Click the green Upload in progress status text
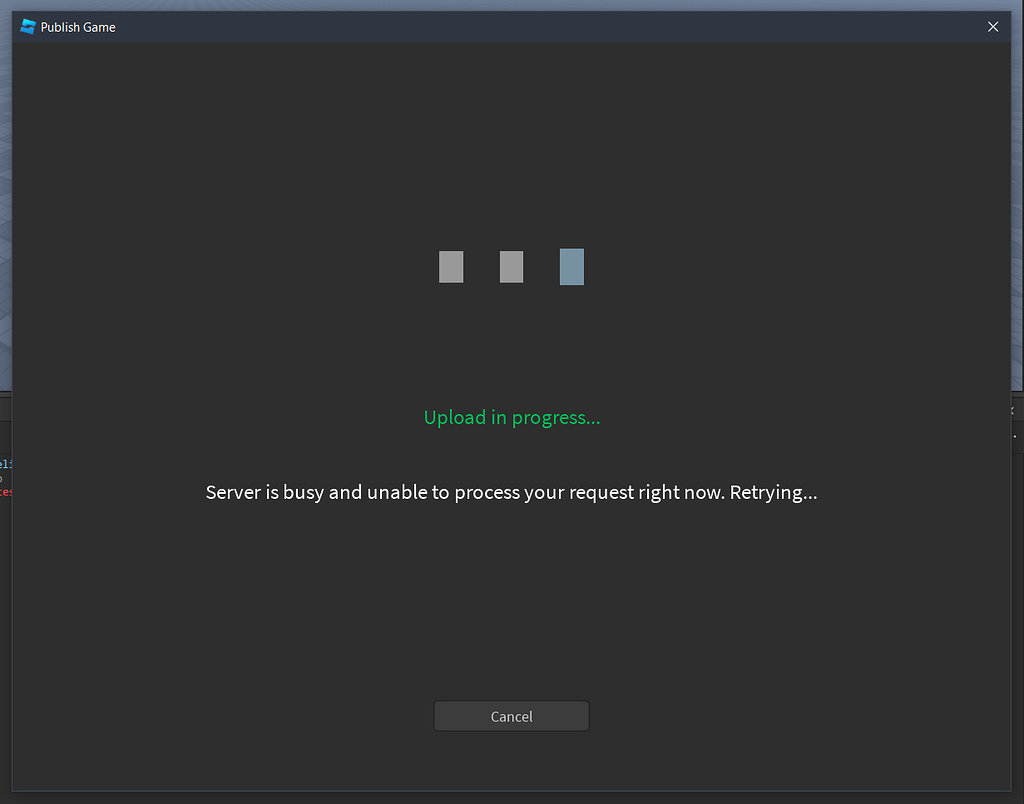Screen dimensions: 1024x804 click(511, 417)
